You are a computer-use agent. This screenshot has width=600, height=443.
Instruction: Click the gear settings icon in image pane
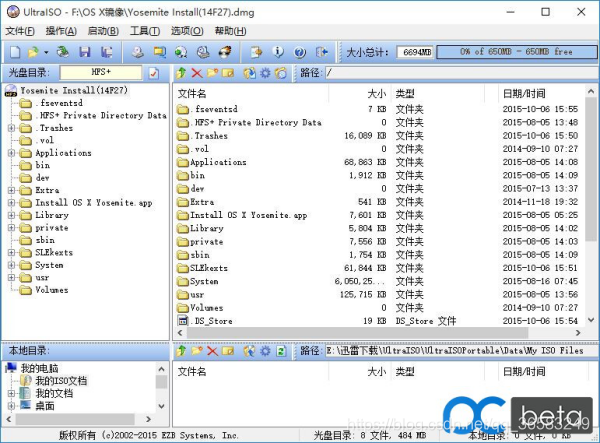(x=265, y=73)
